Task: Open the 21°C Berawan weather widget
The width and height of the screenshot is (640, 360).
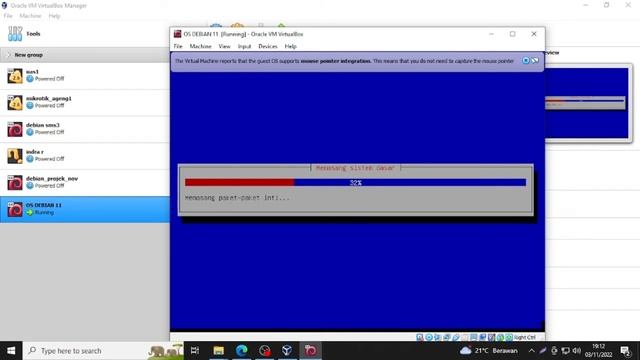Action: (489, 351)
